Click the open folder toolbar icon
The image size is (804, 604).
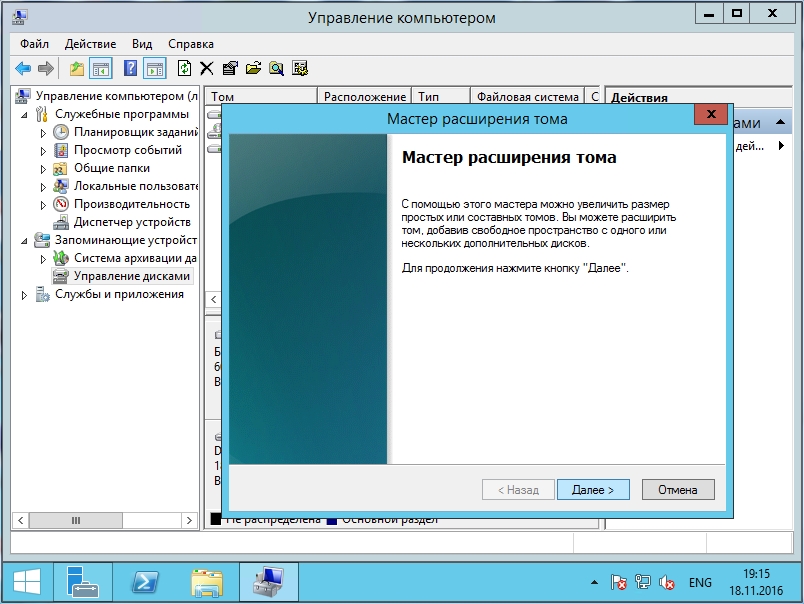[253, 68]
